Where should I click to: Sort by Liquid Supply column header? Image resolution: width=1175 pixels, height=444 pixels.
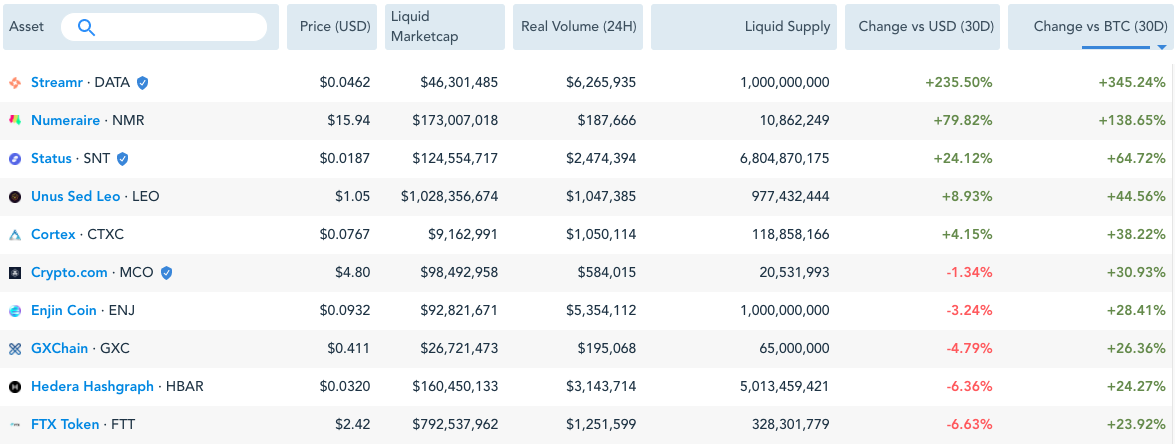click(x=743, y=27)
